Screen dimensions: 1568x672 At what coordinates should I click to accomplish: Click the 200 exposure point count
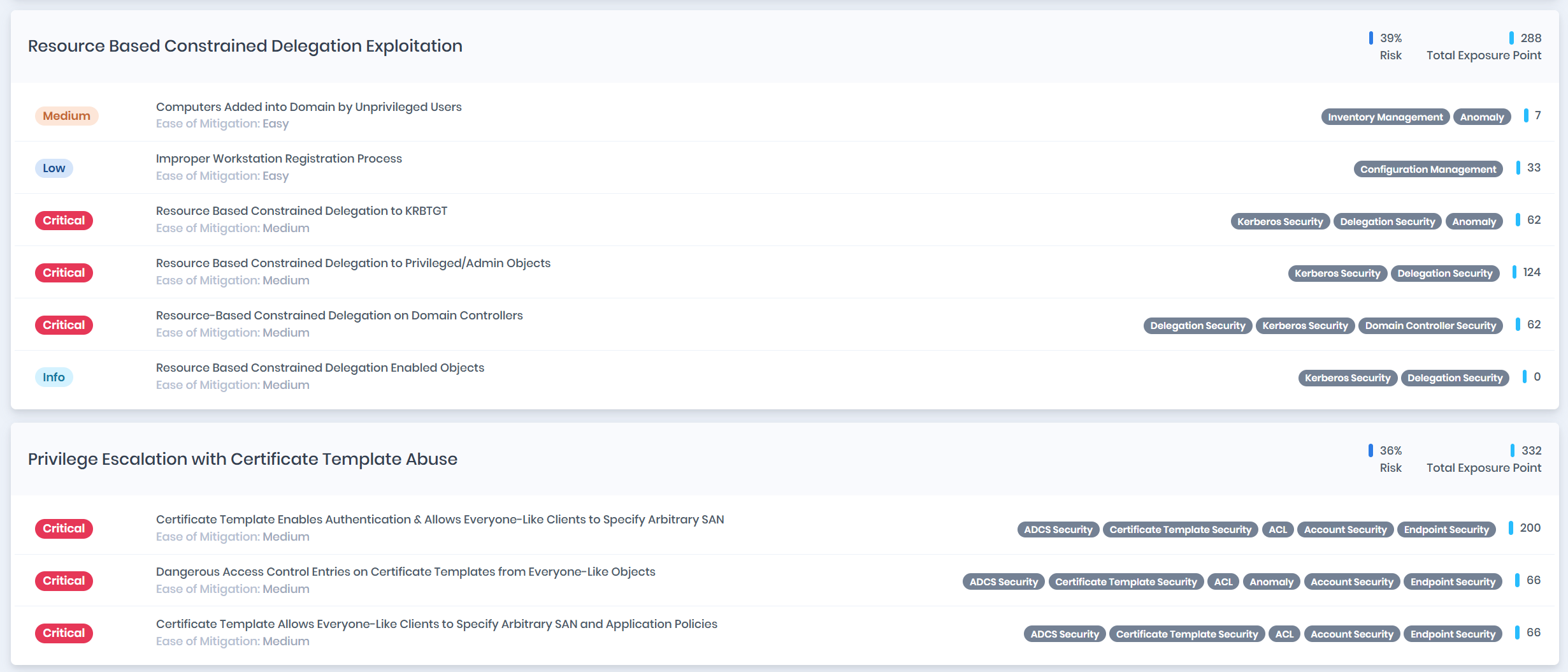pos(1529,529)
